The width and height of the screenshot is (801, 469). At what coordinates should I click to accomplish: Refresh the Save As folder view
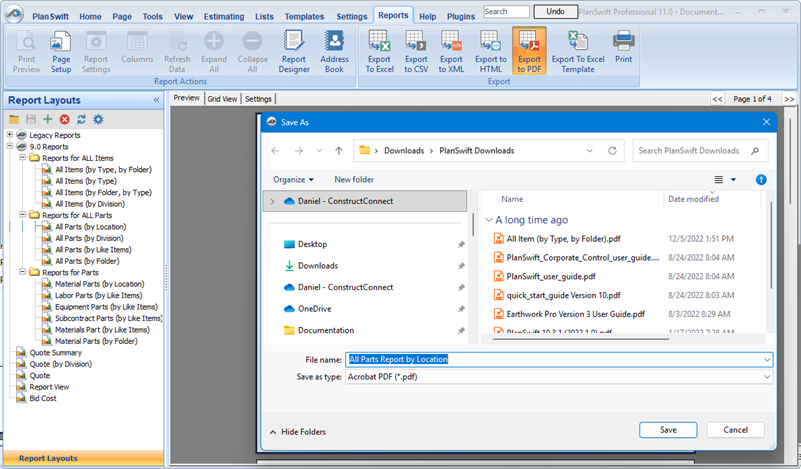pos(612,151)
